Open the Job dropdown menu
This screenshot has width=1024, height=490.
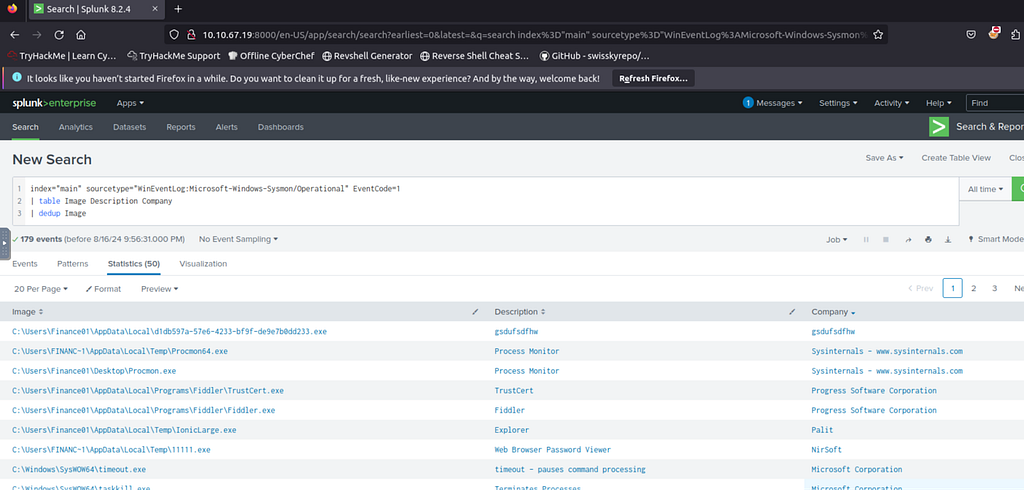click(837, 240)
